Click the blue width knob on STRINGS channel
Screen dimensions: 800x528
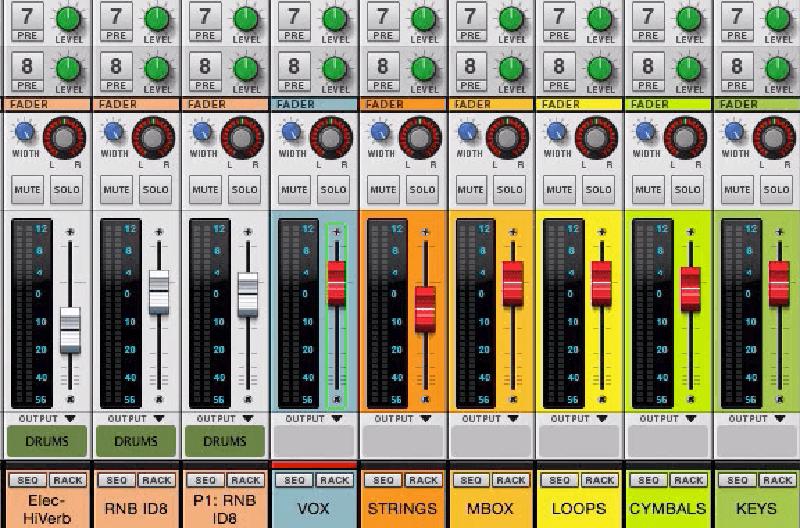(x=380, y=132)
